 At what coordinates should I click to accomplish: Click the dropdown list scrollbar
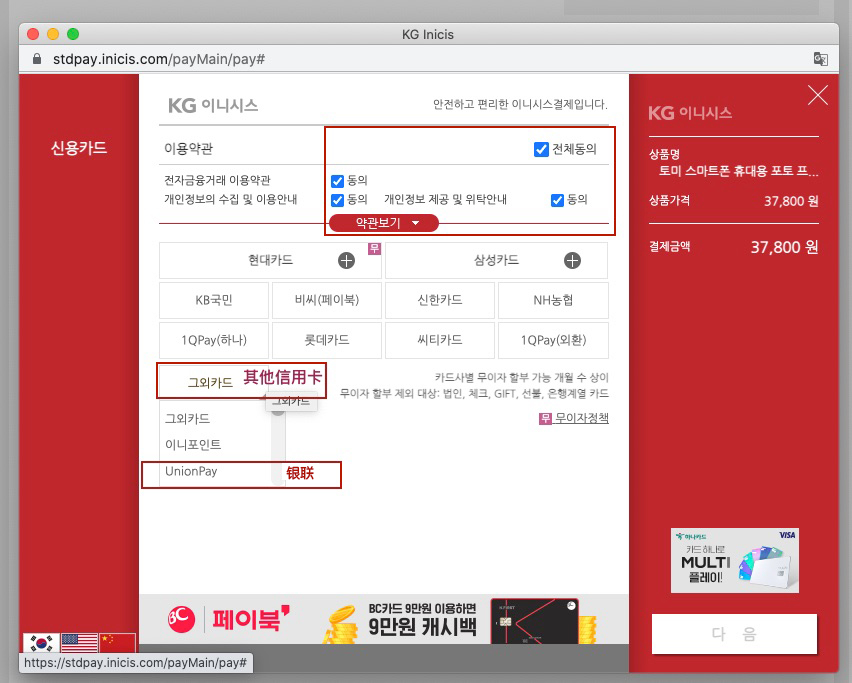278,446
